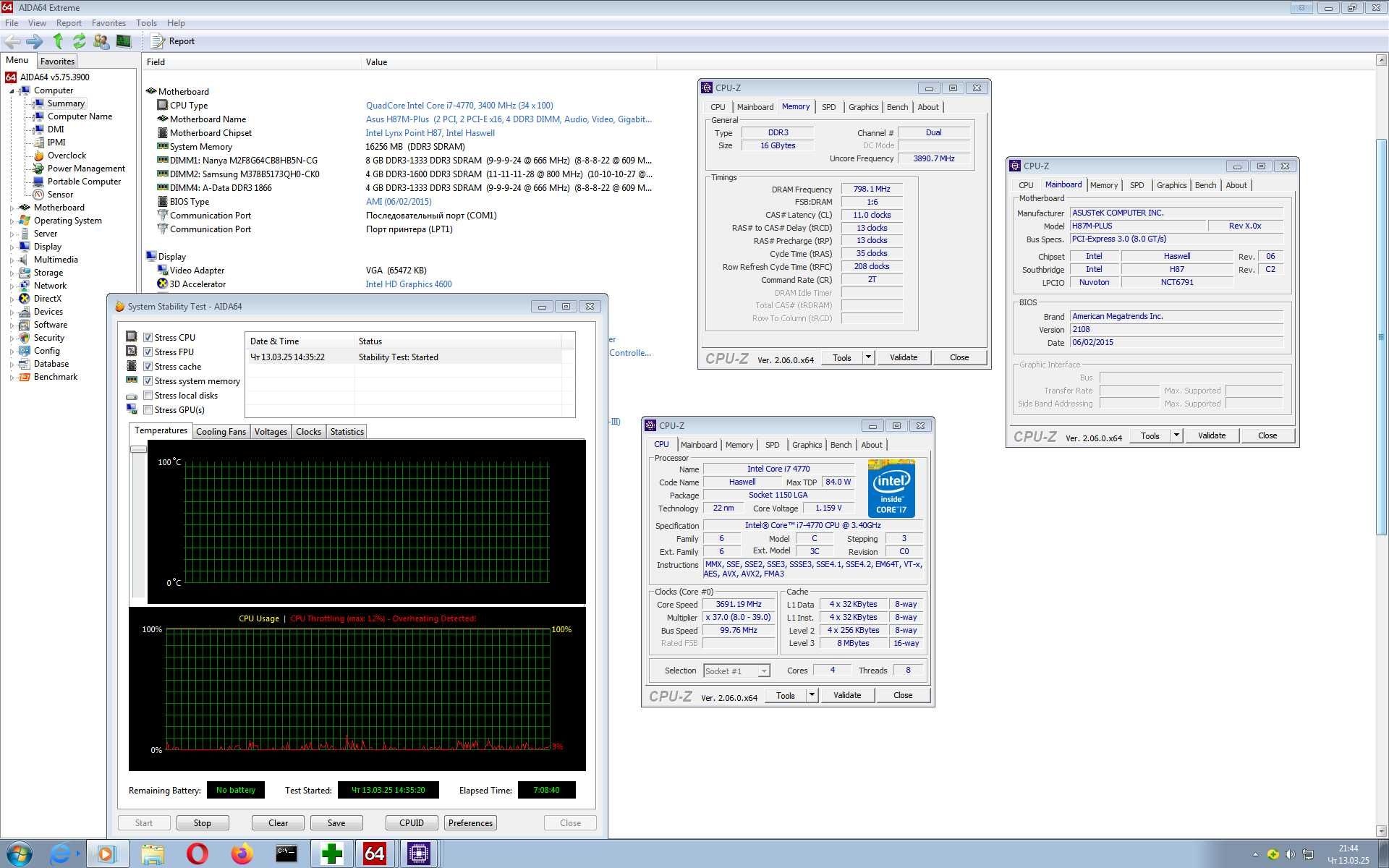Select Power Management tree item
The width and height of the screenshot is (1389, 868).
click(86, 169)
